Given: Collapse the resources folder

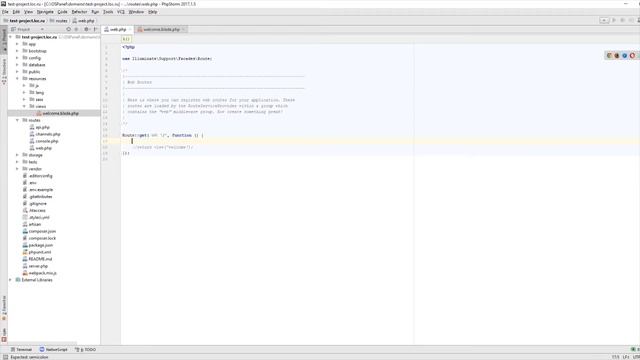Looking at the screenshot, I should 17,79.
